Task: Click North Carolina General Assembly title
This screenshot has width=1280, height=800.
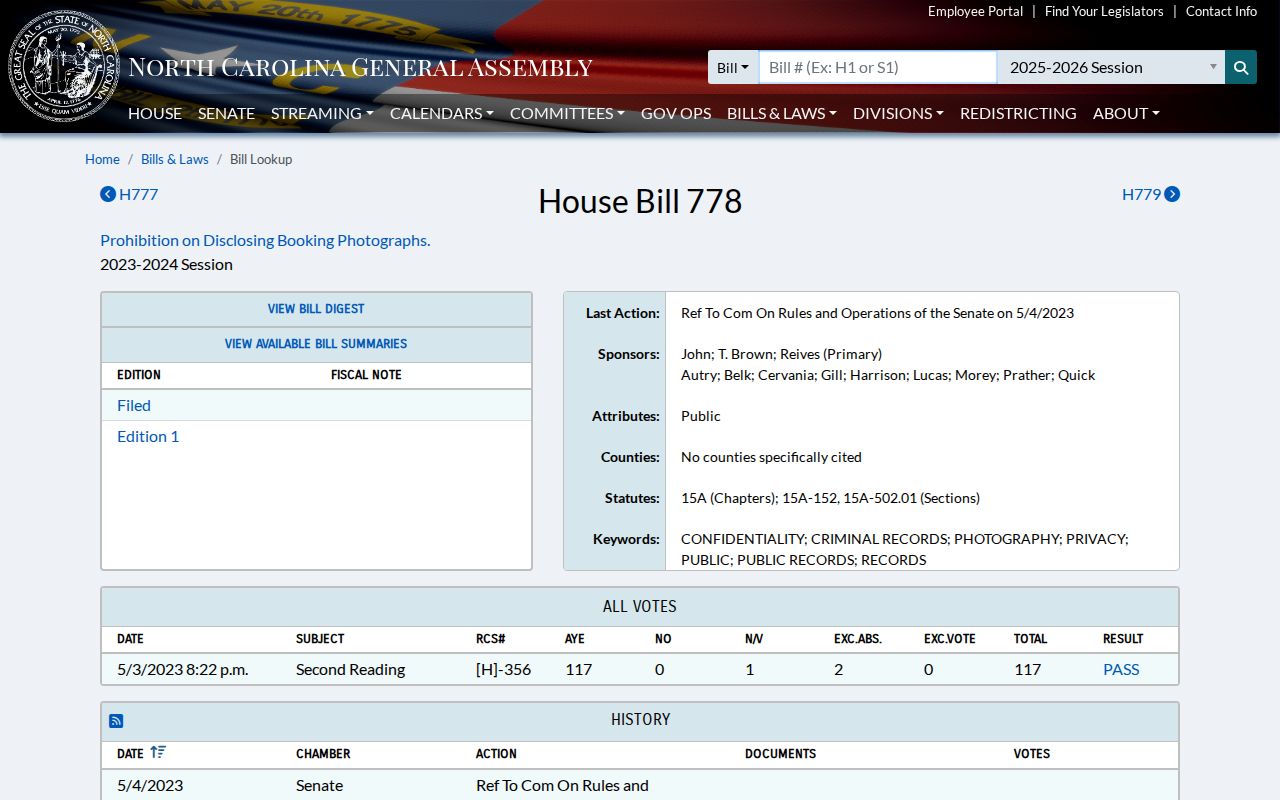Action: click(360, 67)
